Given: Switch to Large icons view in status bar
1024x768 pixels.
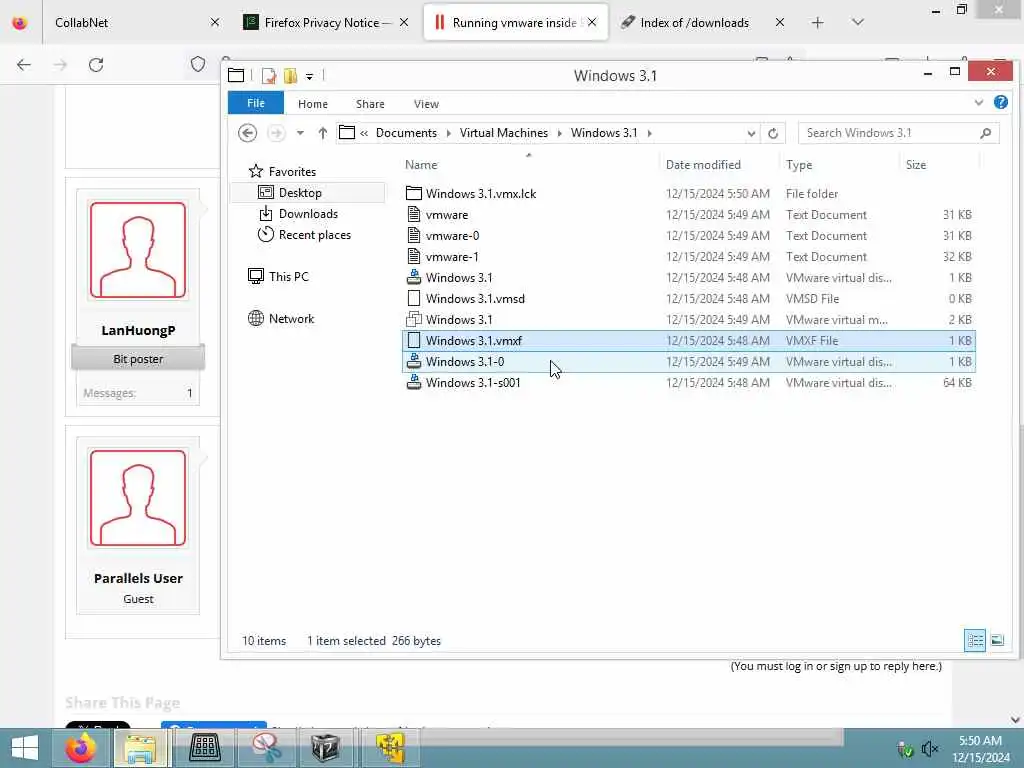Looking at the screenshot, I should coord(997,641).
